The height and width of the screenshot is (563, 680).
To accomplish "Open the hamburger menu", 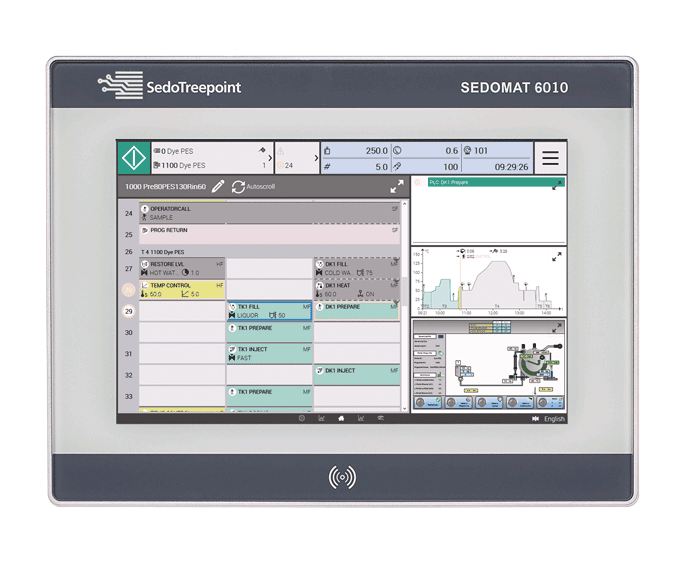I will pyautogui.click(x=550, y=158).
